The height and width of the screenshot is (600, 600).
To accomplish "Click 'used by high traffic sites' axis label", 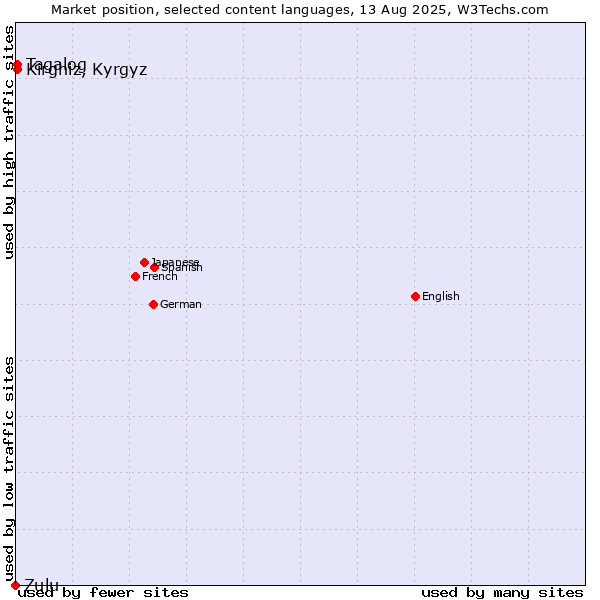I will pyautogui.click(x=9, y=142).
